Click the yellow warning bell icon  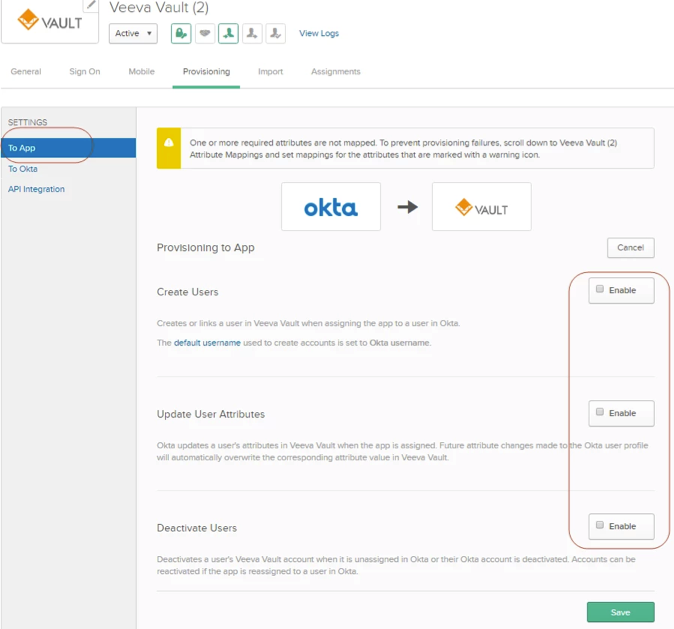169,143
